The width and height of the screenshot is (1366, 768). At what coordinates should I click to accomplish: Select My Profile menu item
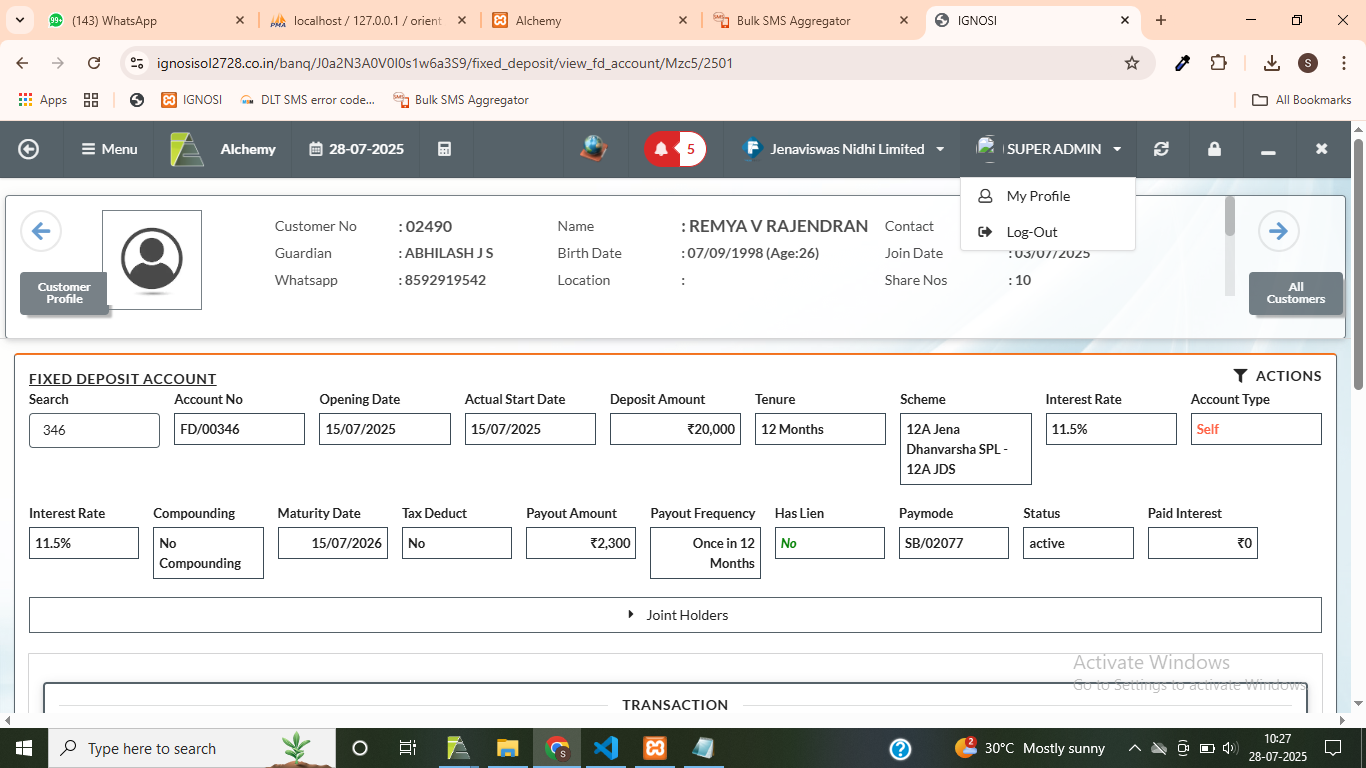point(1037,196)
